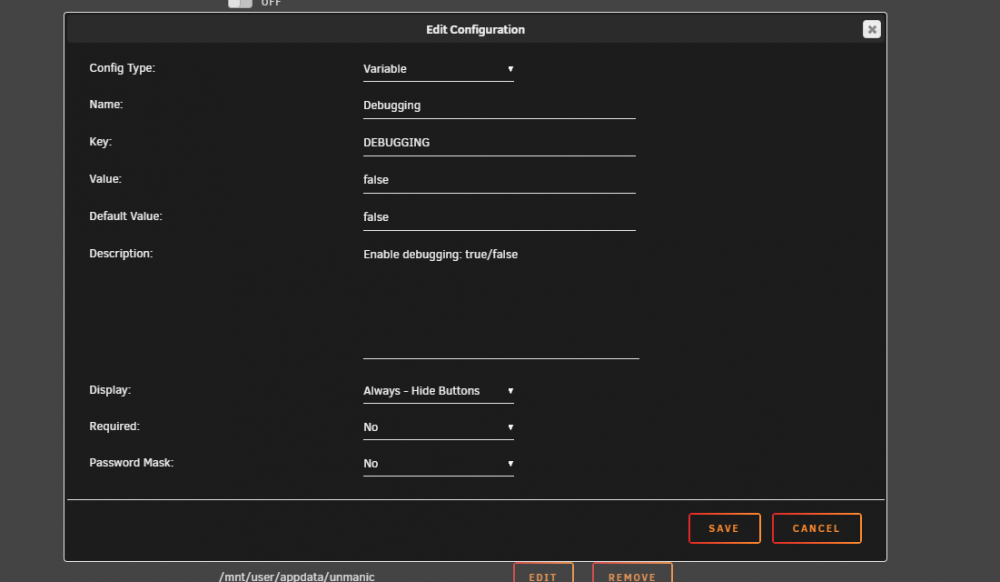This screenshot has height=582, width=1000.
Task: Click the Config Type label
Action: (x=122, y=68)
